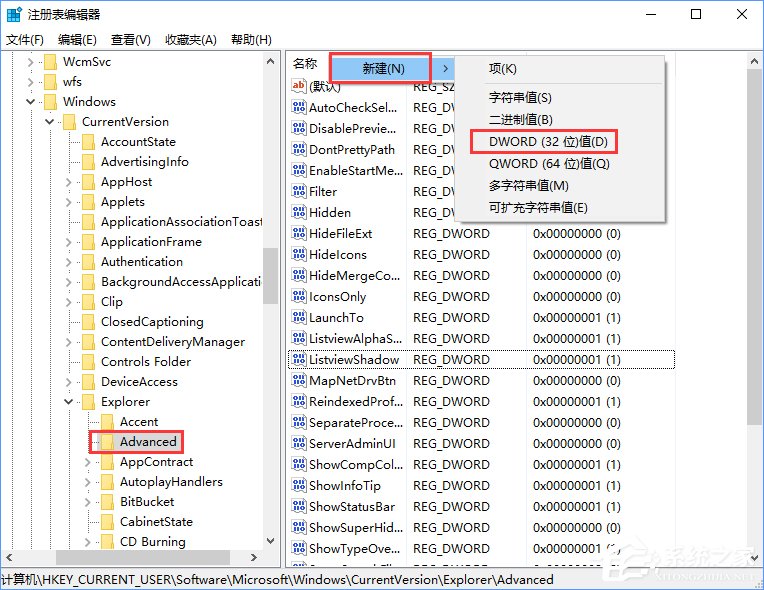Click the AppHost folder icon

[88, 182]
